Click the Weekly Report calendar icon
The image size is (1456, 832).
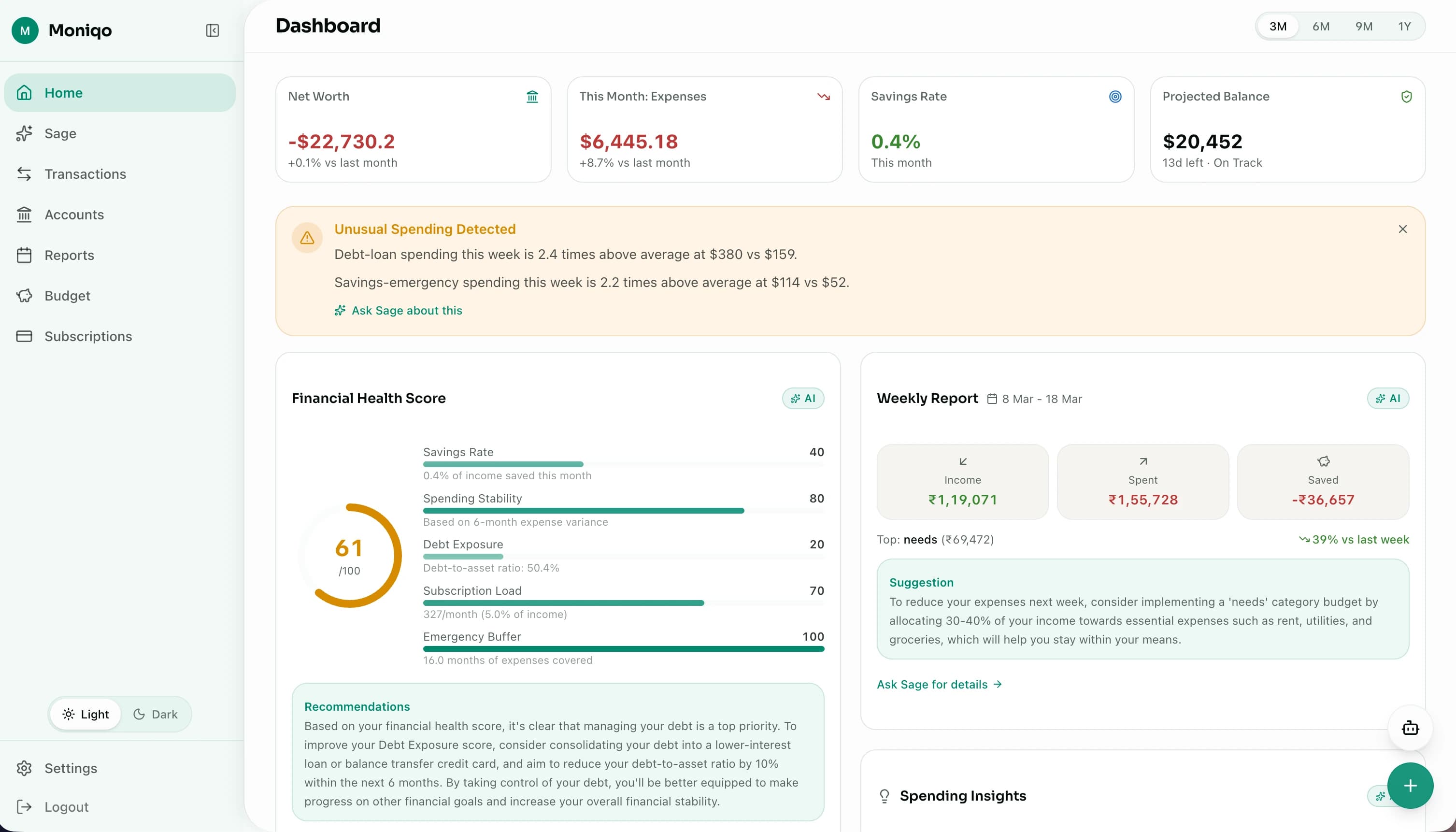pyautogui.click(x=992, y=399)
